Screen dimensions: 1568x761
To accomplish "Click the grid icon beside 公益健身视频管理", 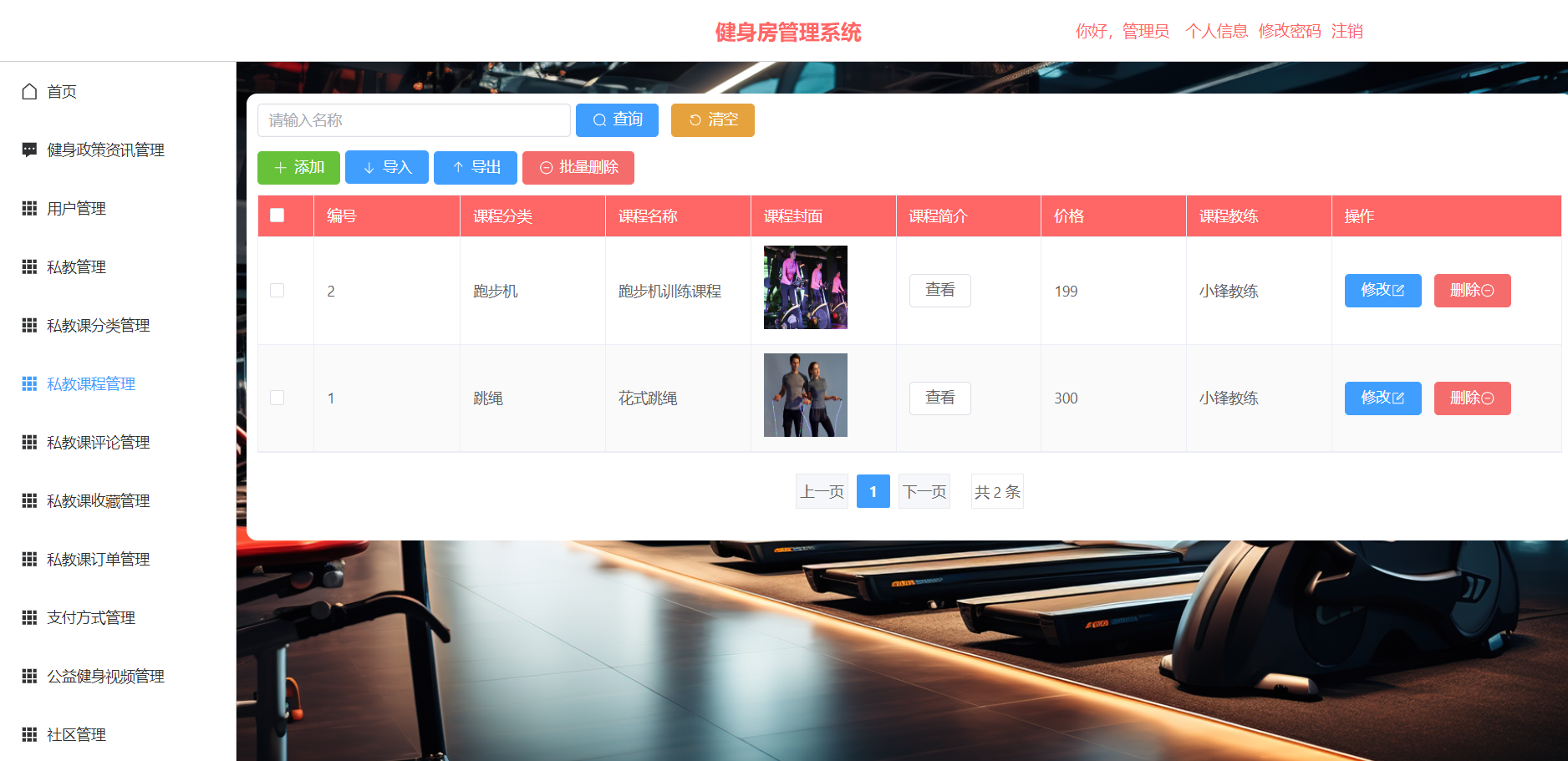I will [29, 676].
